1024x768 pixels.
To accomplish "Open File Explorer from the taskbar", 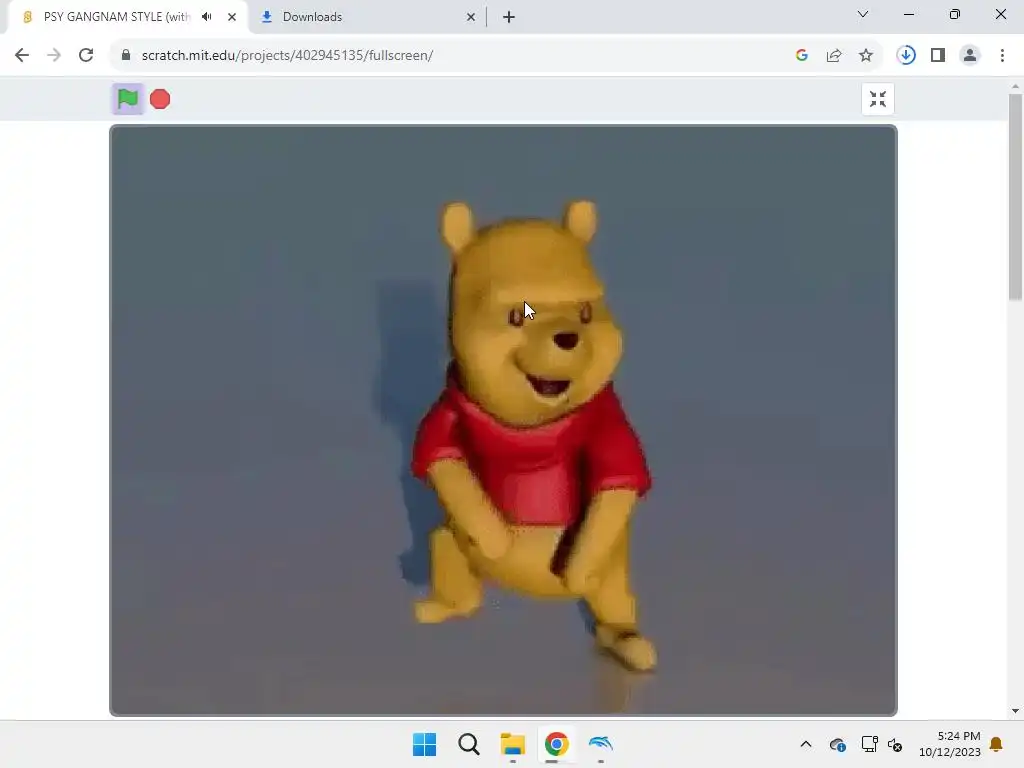I will tap(513, 744).
